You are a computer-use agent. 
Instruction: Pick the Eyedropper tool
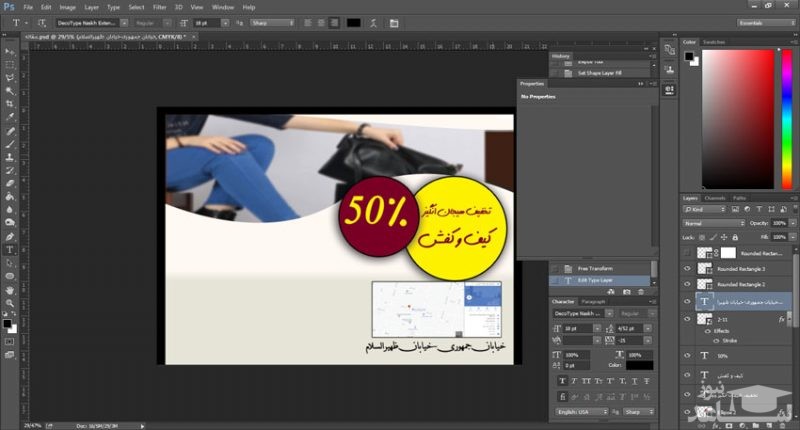10,117
